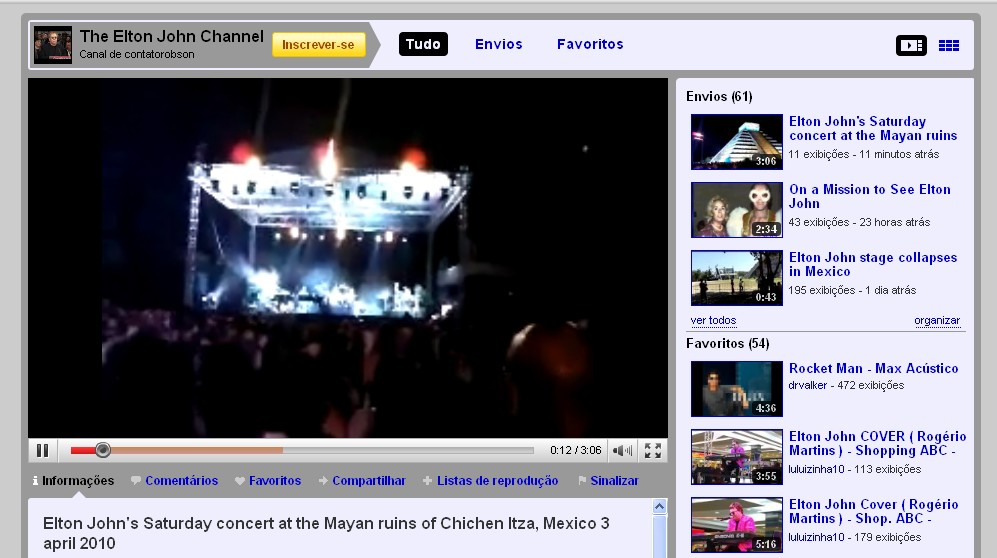Open thumbnail of stage collapses video

tap(737, 278)
